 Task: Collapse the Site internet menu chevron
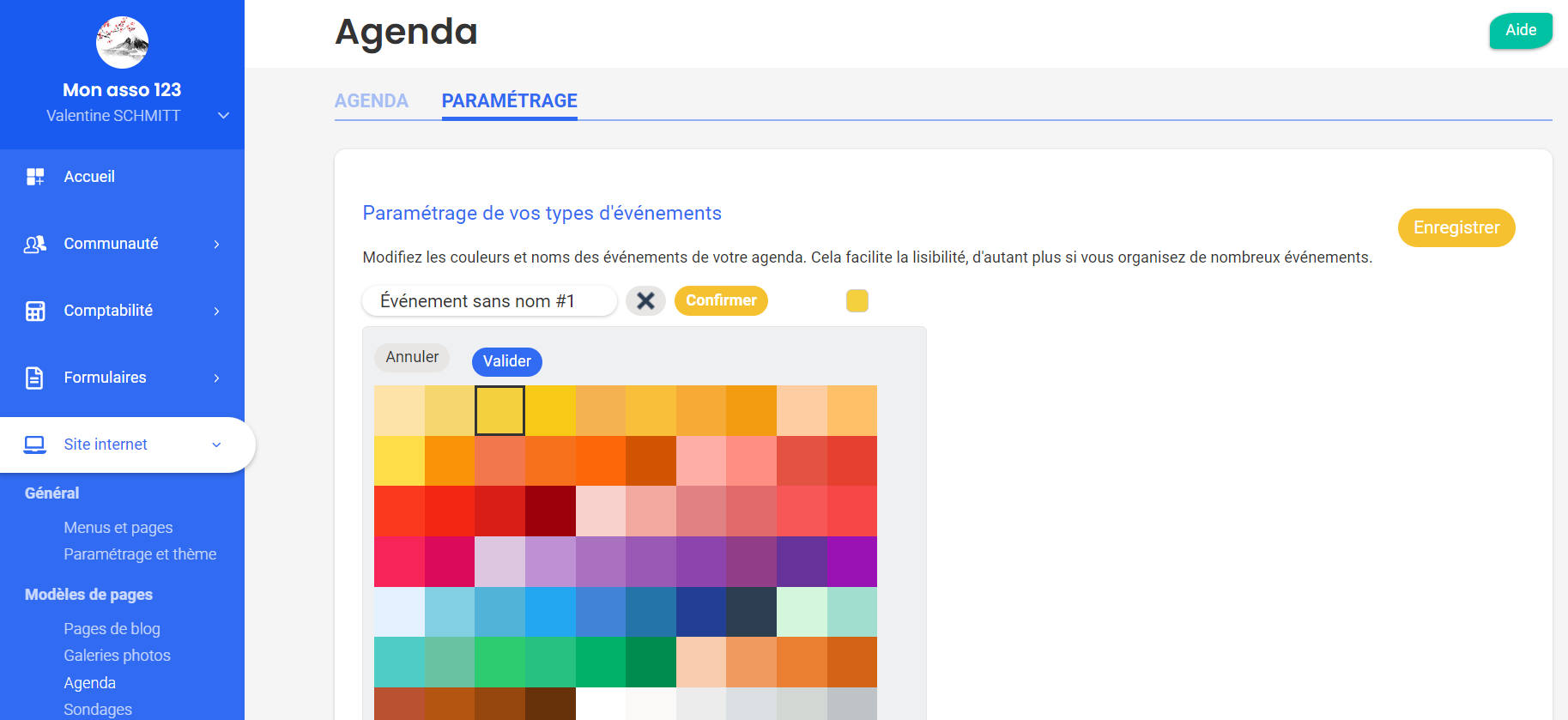(216, 445)
